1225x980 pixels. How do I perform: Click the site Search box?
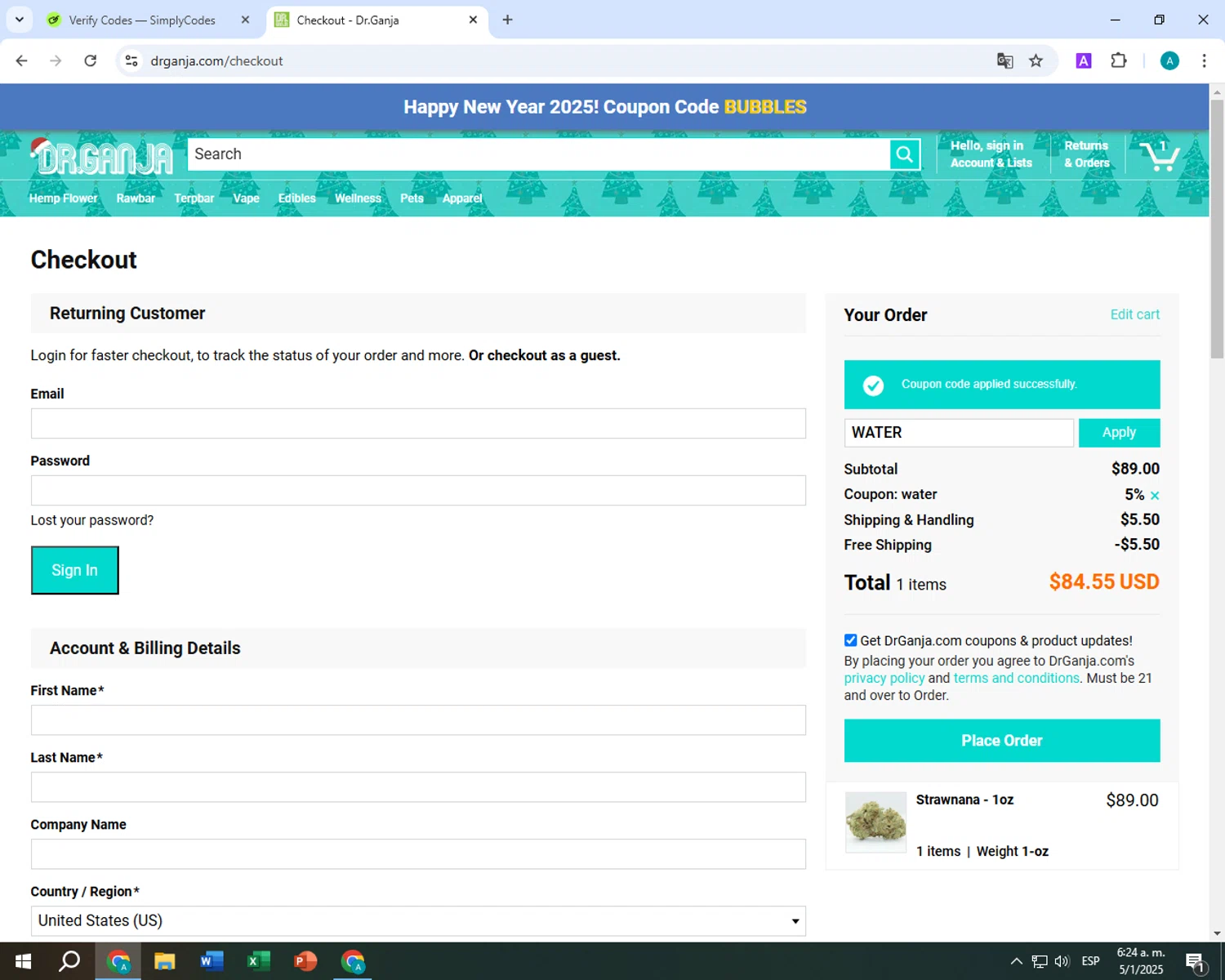pyautogui.click(x=538, y=154)
